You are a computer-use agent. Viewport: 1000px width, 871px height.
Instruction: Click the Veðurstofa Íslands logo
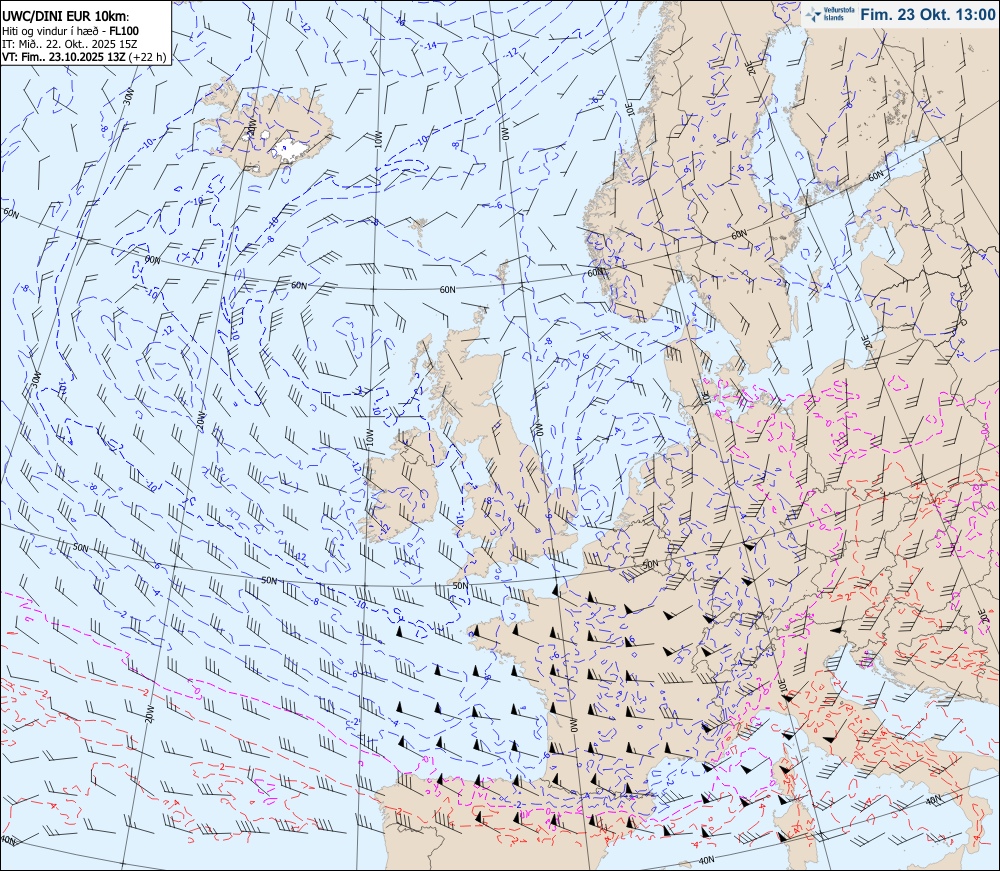click(x=828, y=14)
